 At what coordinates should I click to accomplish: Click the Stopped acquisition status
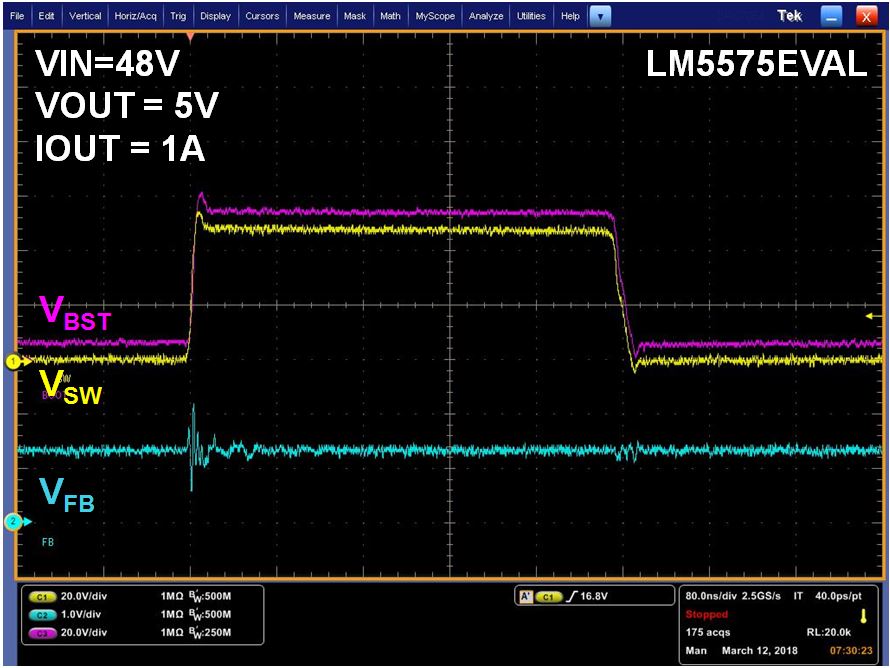coord(707,614)
